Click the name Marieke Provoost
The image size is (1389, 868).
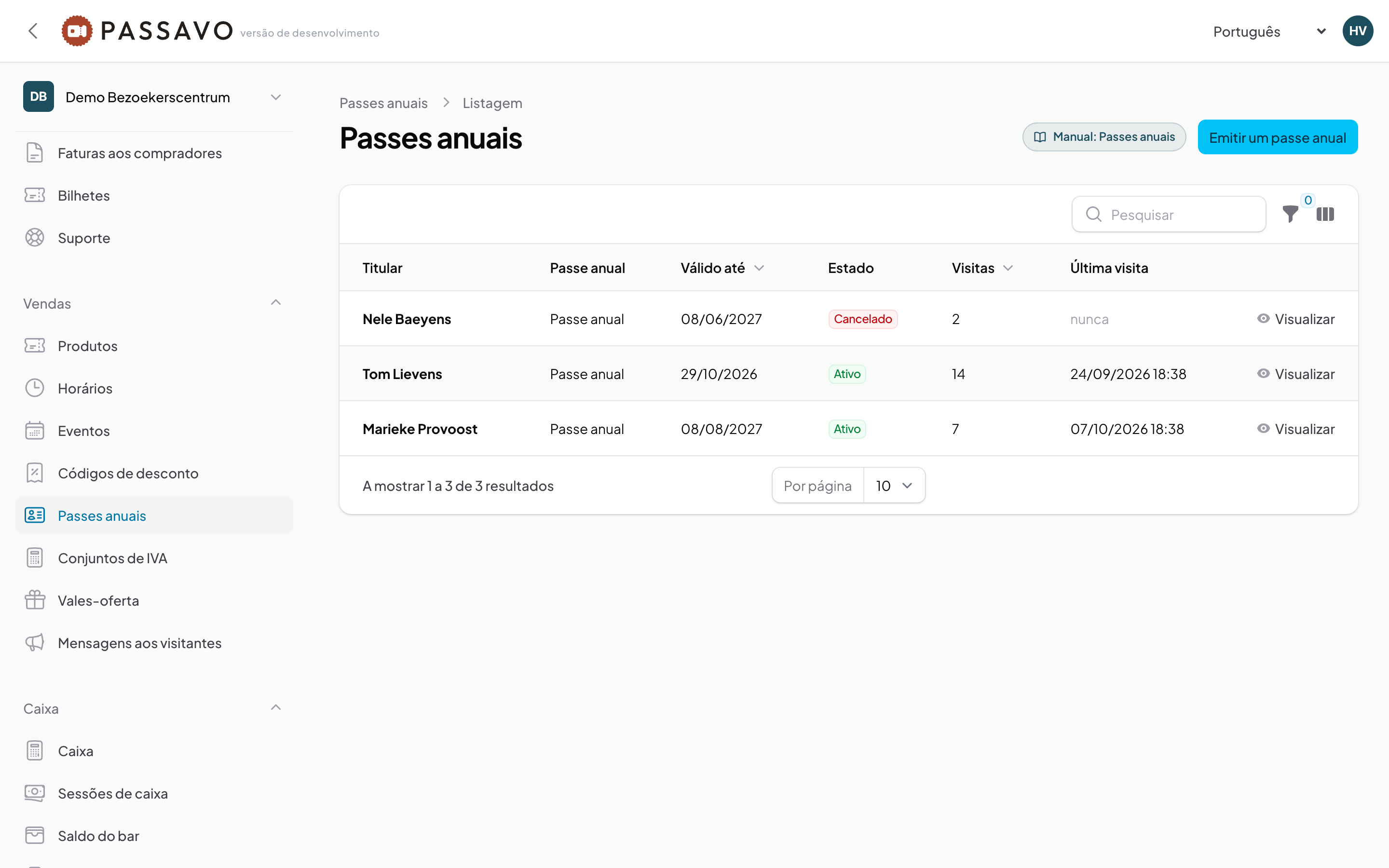tap(420, 429)
